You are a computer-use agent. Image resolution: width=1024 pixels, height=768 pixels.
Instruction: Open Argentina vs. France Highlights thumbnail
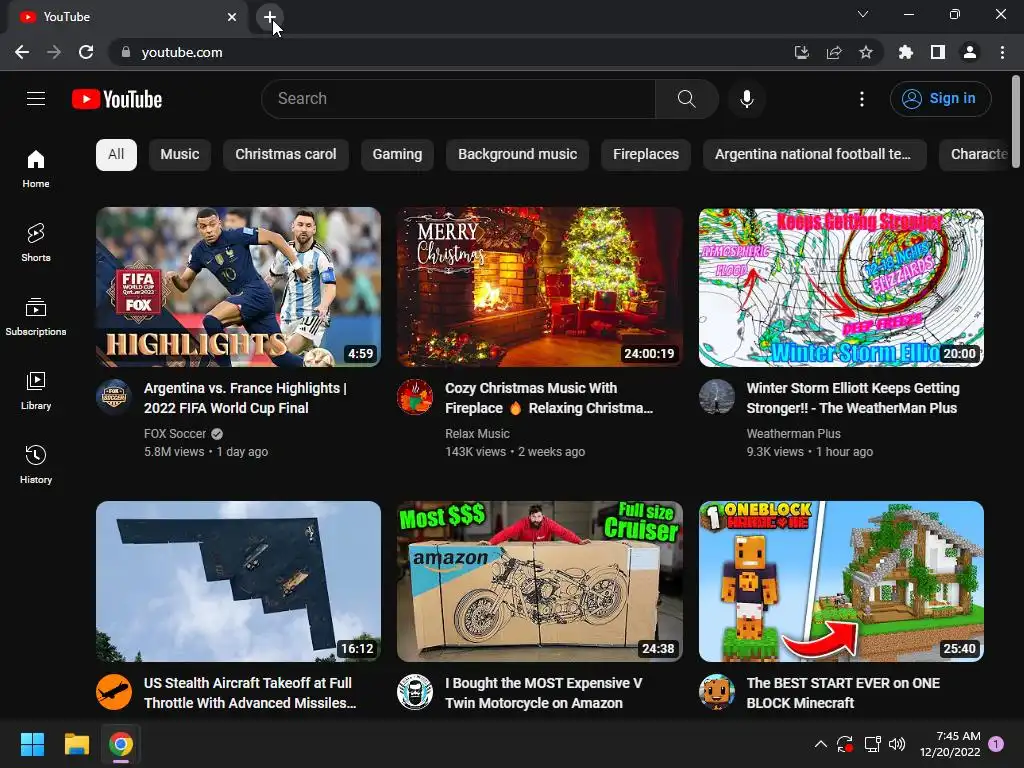pos(238,287)
